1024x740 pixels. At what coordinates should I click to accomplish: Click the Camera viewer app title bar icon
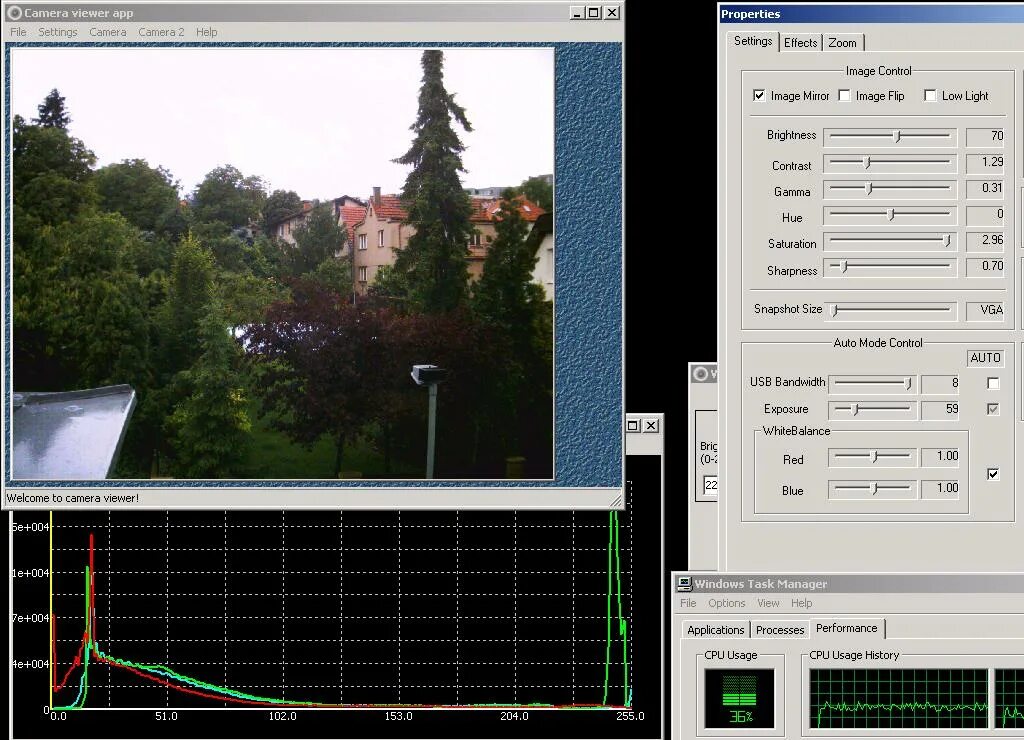[14, 13]
